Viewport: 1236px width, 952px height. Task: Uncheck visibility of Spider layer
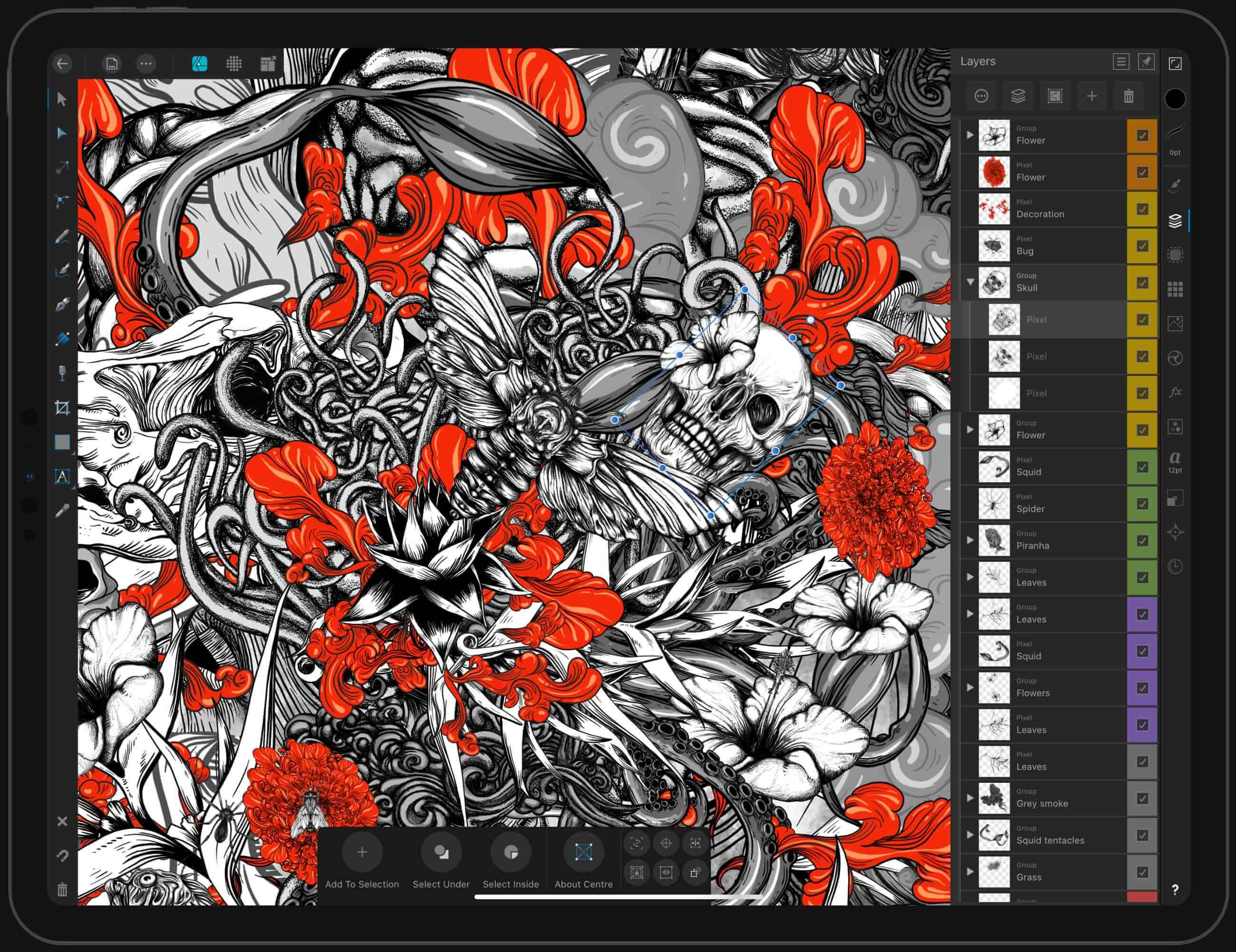point(1142,504)
